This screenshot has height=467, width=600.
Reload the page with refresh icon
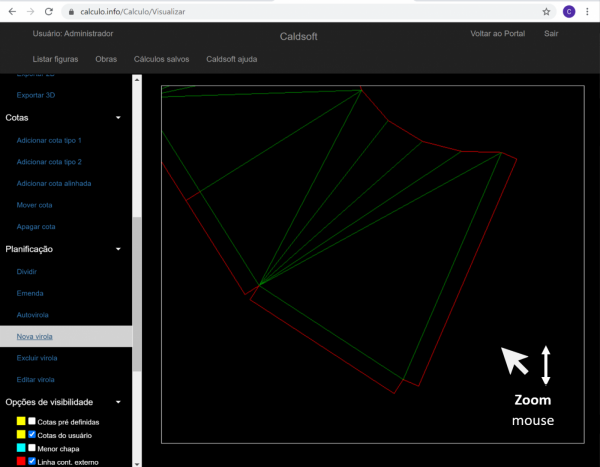tap(49, 11)
